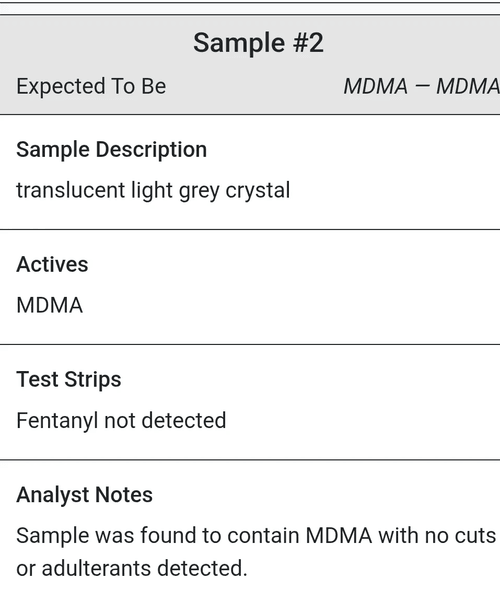Select the Fentanyl not detected result
Image resolution: width=500 pixels, height=599 pixels.
[x=121, y=421]
